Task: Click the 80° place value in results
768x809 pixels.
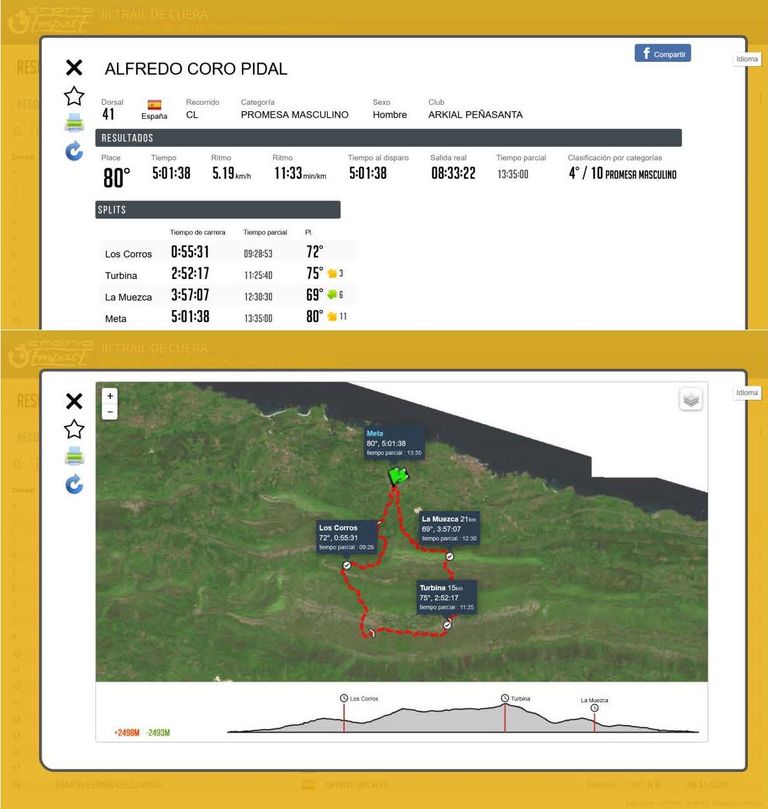Action: 117,177
